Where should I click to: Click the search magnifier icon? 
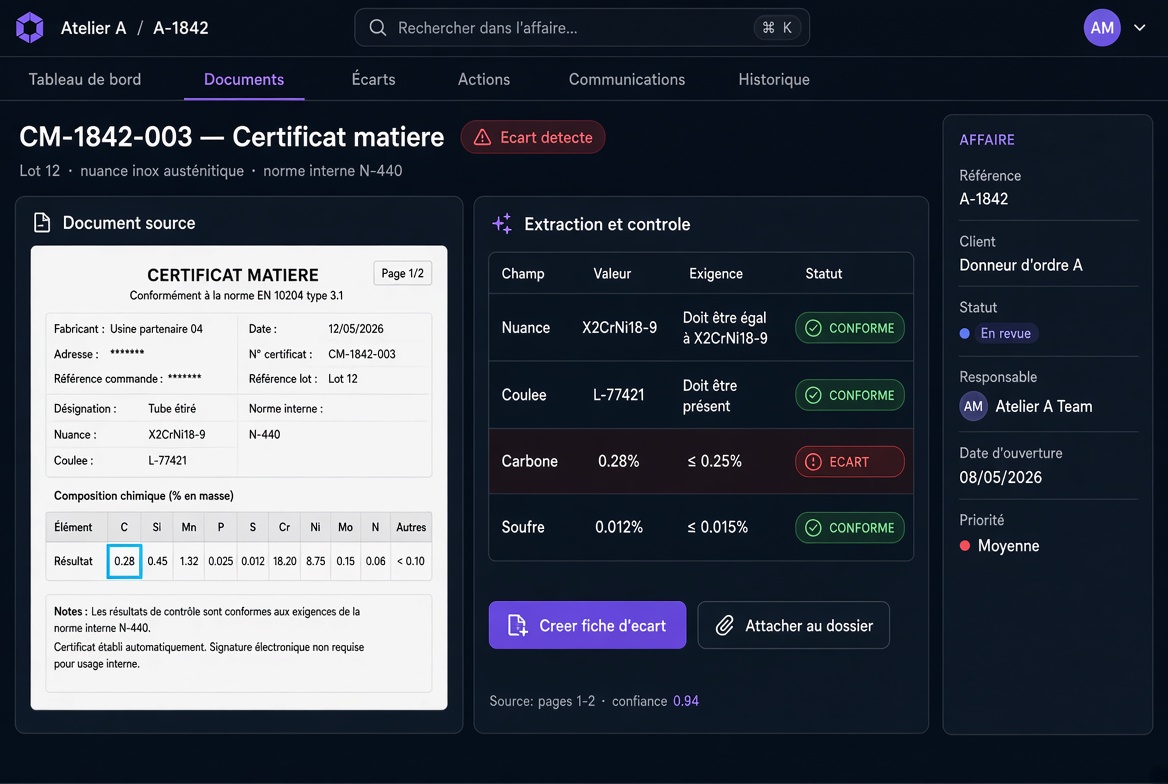[378, 28]
